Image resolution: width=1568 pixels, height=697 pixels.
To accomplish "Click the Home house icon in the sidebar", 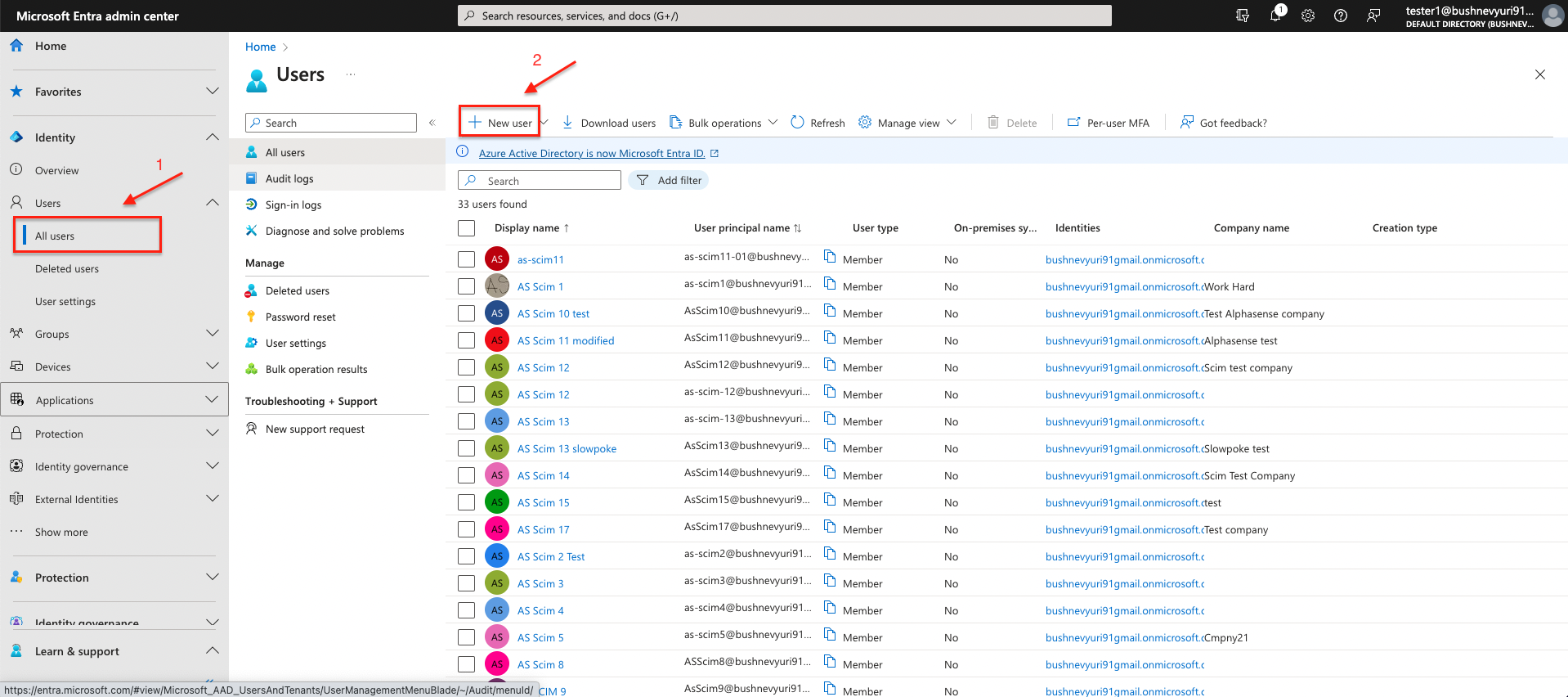I will click(x=16, y=46).
